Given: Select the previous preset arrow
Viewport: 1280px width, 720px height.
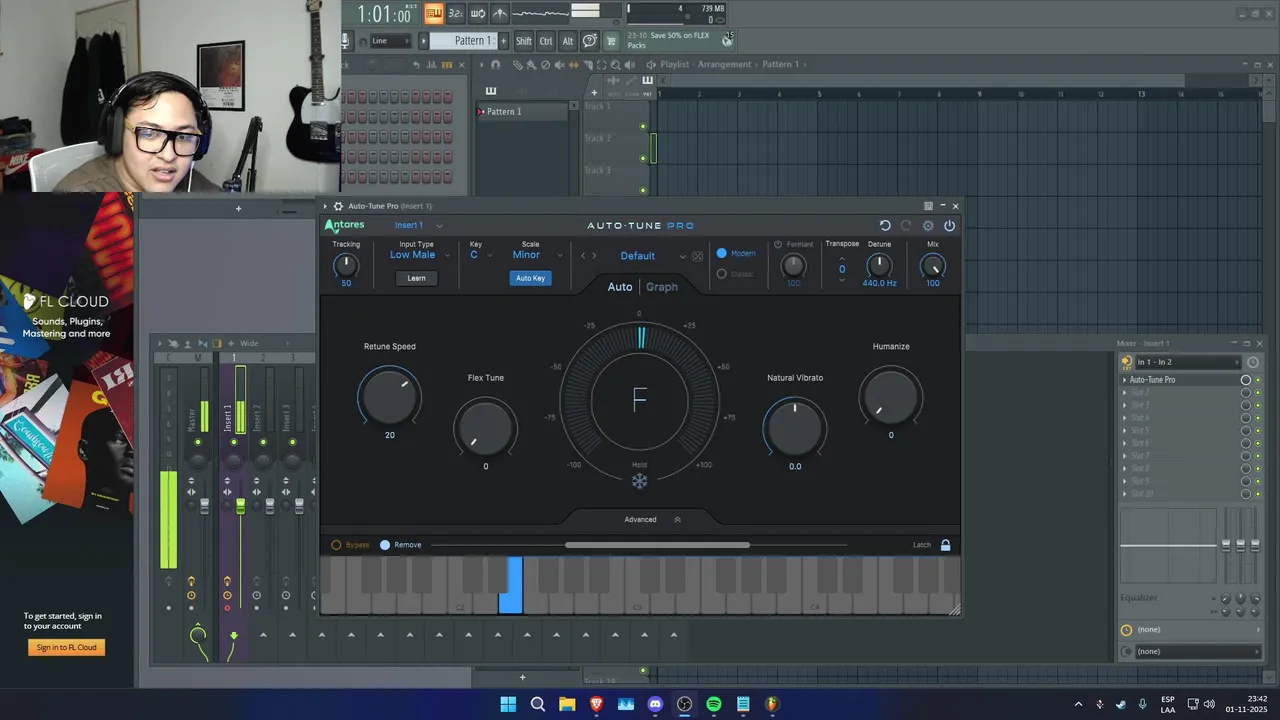Looking at the screenshot, I should 584,256.
